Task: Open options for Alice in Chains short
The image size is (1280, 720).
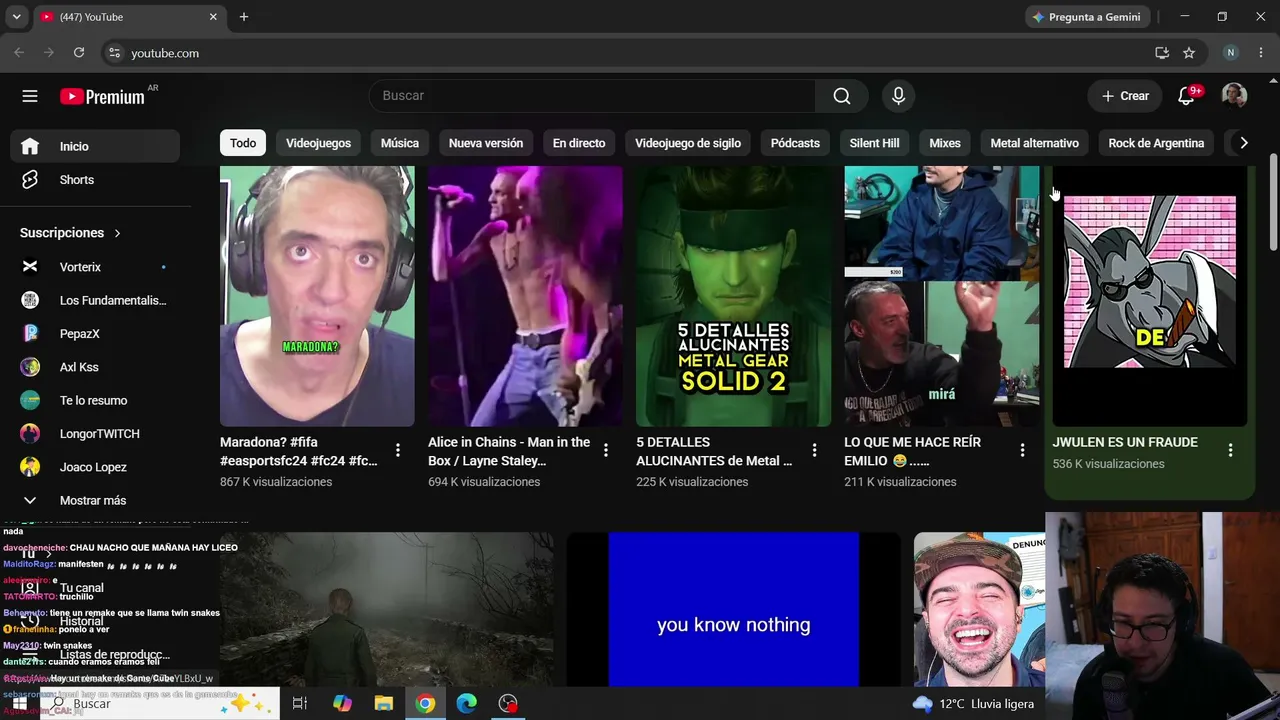Action: [606, 451]
